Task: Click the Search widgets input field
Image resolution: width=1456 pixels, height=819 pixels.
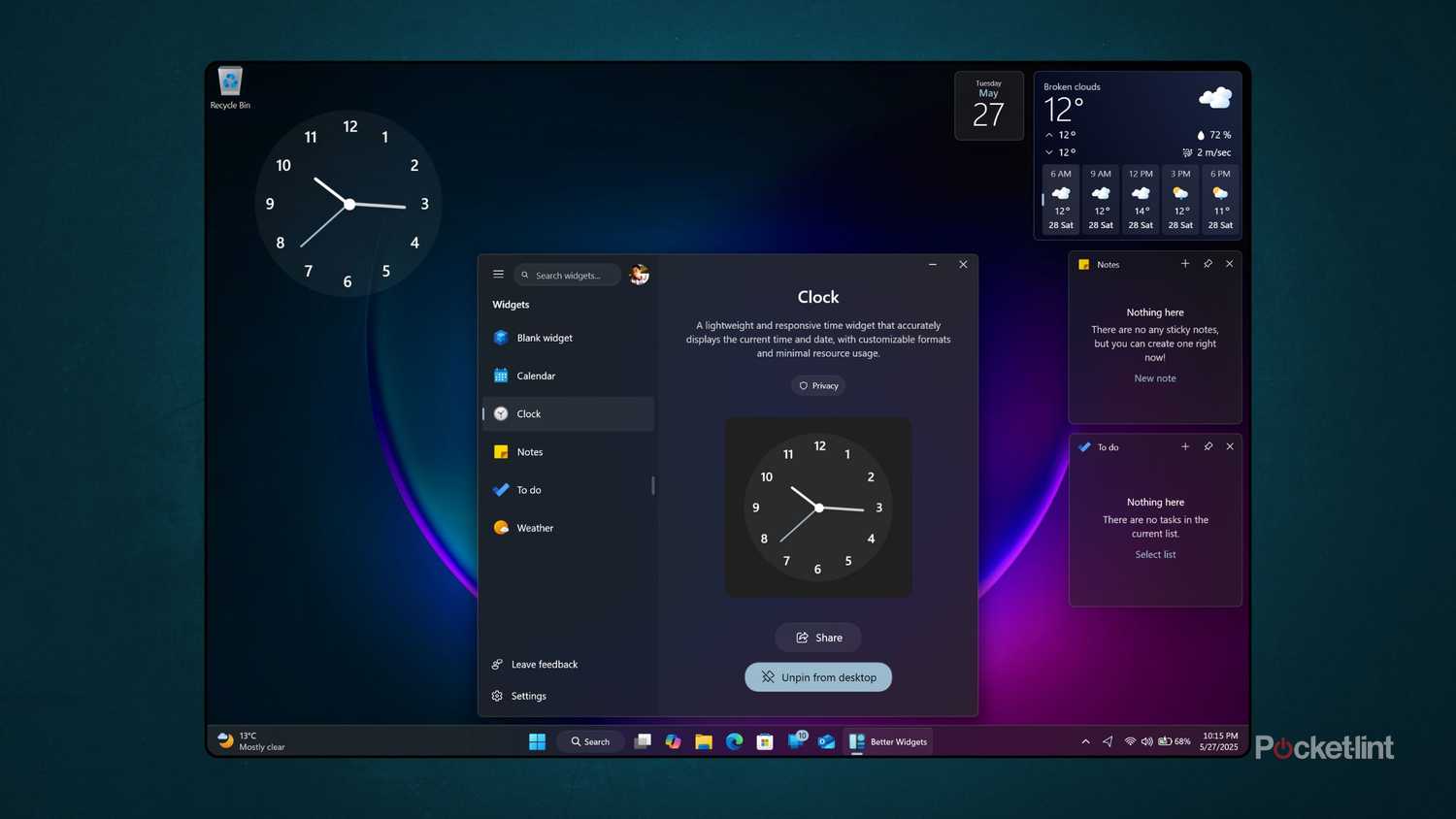Action: coord(573,275)
